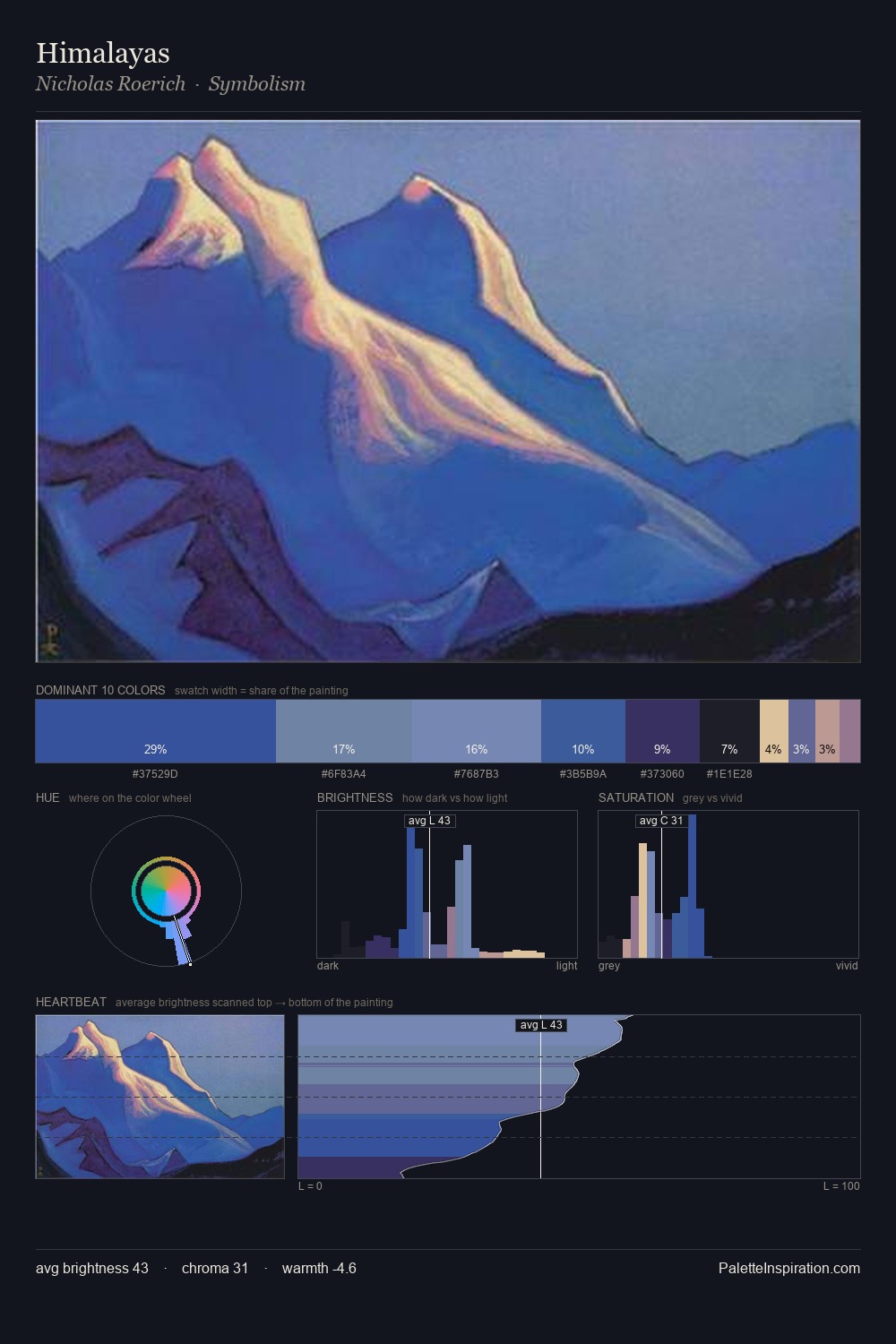Click 'average brightness scanned top → bottom' caption
The width and height of the screenshot is (896, 1344).
coord(254,1003)
